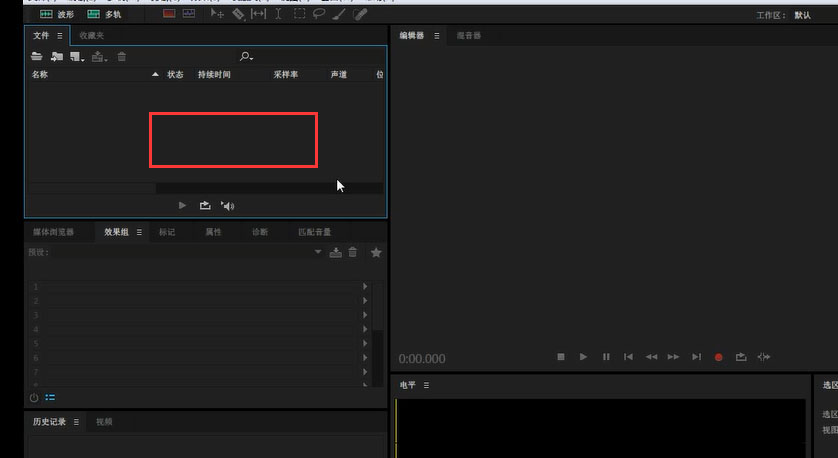
Task: Switch to 多轨 multitrack view
Action: pyautogui.click(x=104, y=14)
